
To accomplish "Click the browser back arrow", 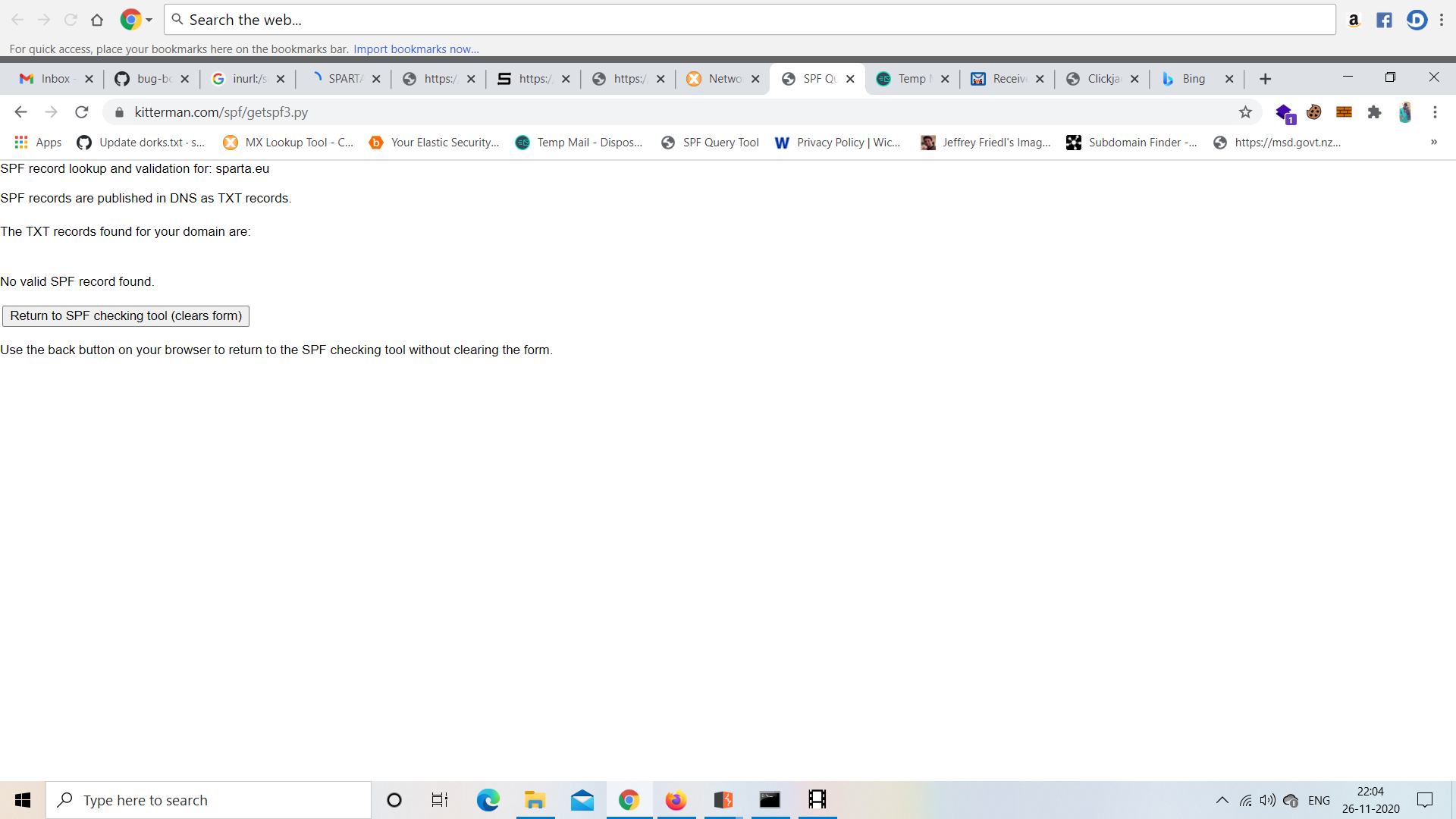I will tap(20, 112).
